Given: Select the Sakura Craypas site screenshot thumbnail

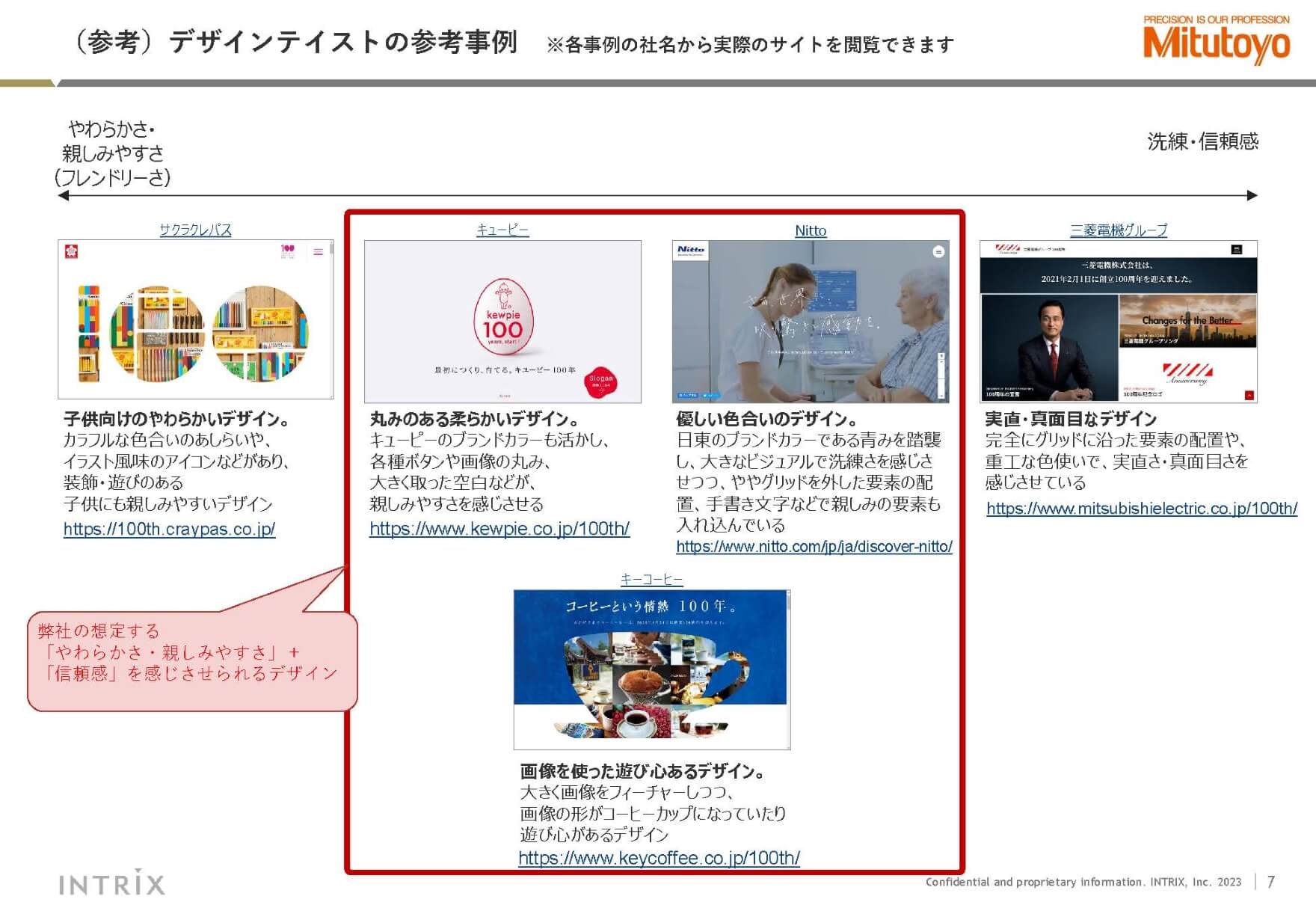Looking at the screenshot, I should 196,319.
